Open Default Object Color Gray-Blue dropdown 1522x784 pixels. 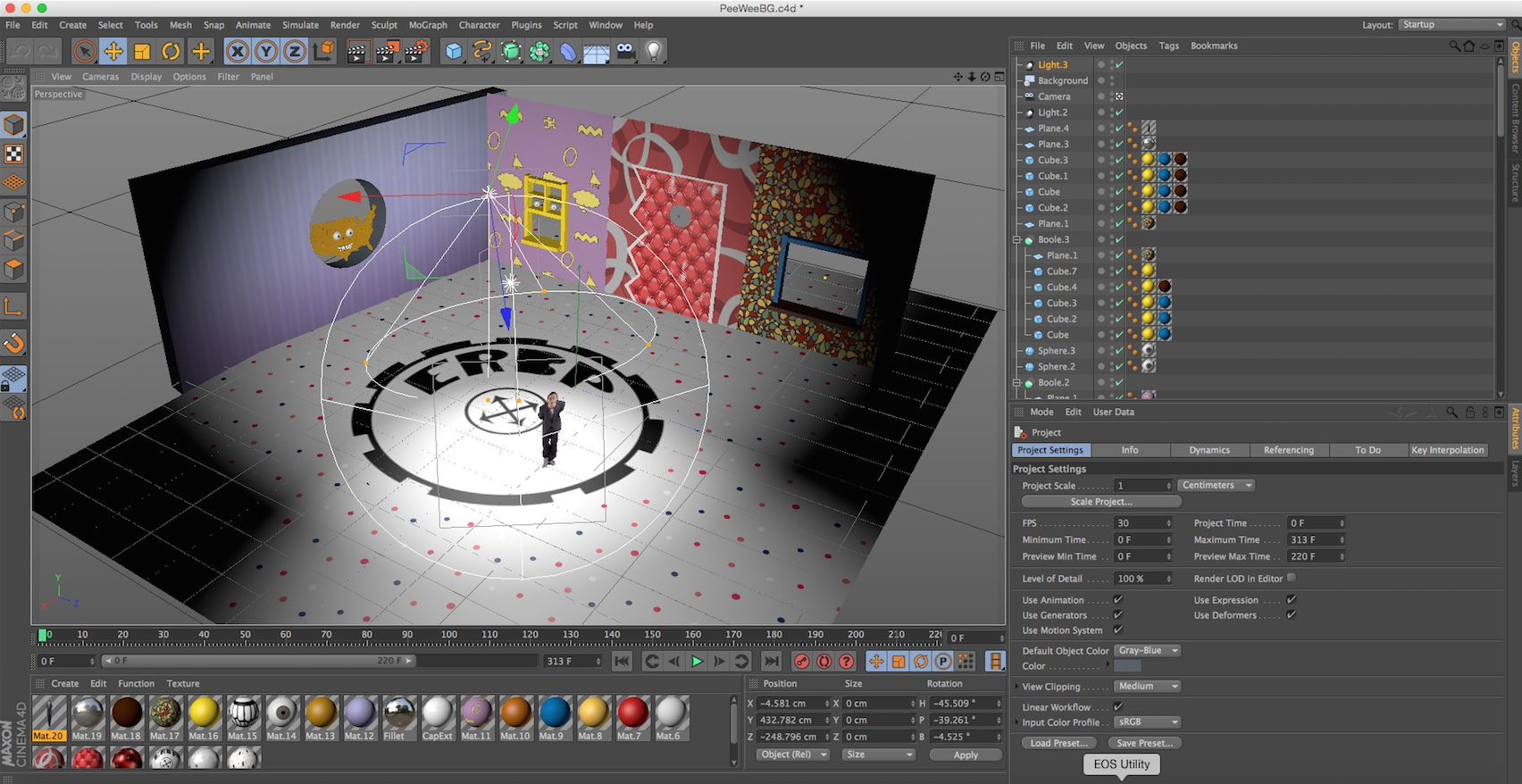[x=1148, y=650]
